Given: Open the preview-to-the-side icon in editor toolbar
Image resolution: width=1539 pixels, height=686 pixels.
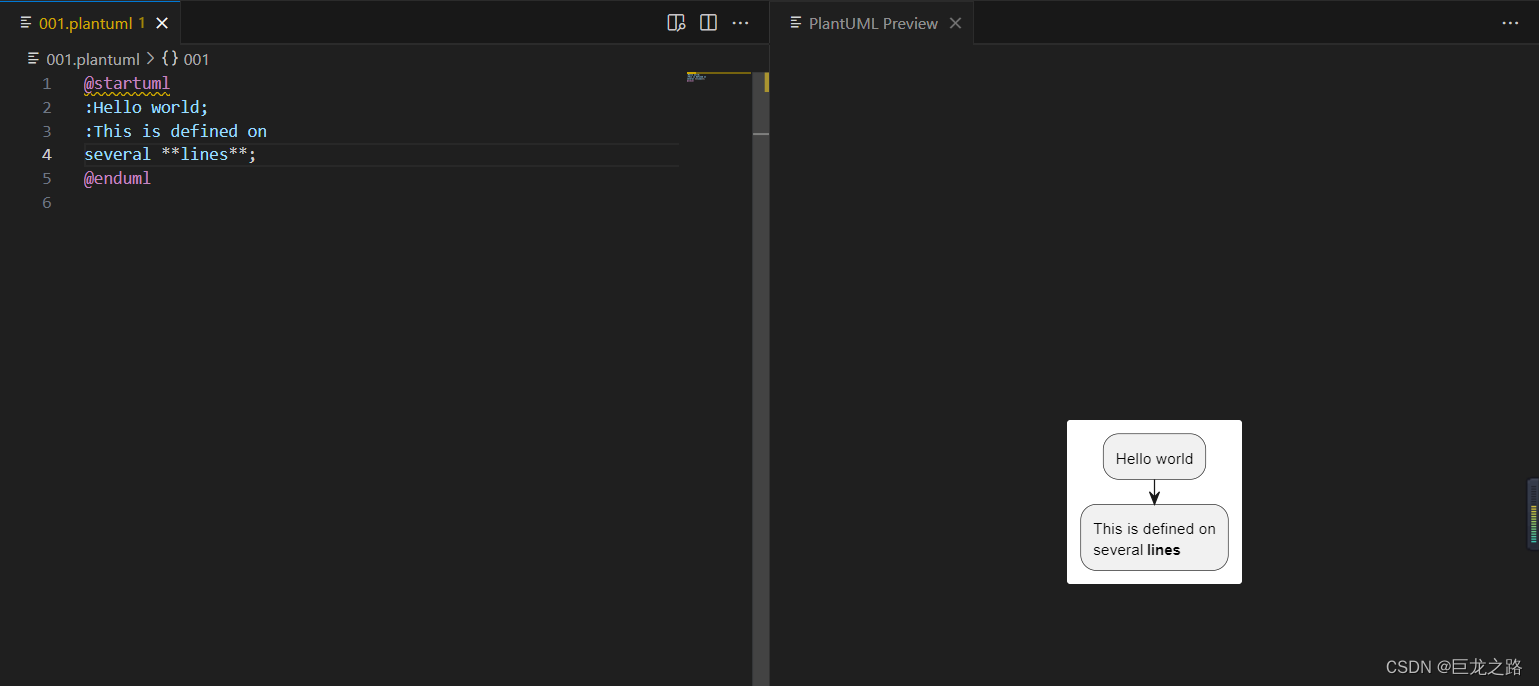Looking at the screenshot, I should click(676, 23).
